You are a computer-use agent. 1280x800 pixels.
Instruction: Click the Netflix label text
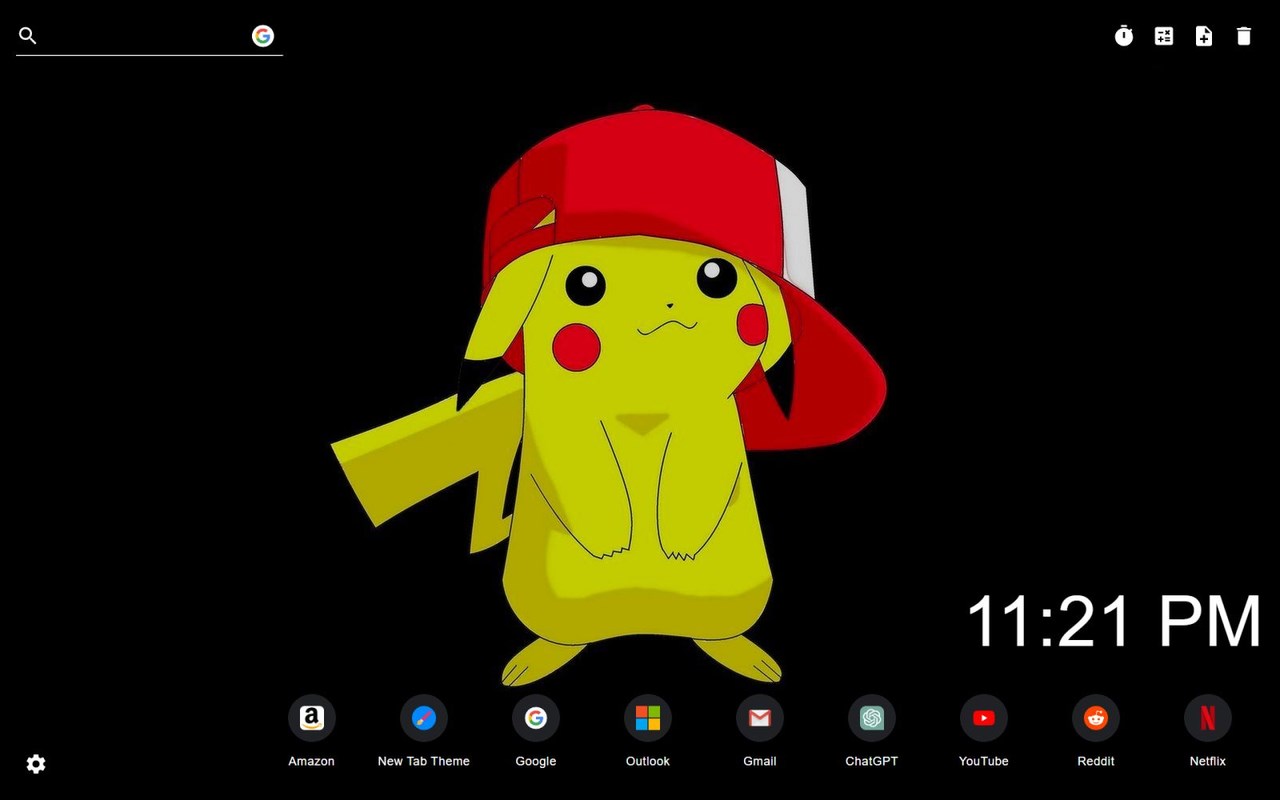click(x=1207, y=761)
